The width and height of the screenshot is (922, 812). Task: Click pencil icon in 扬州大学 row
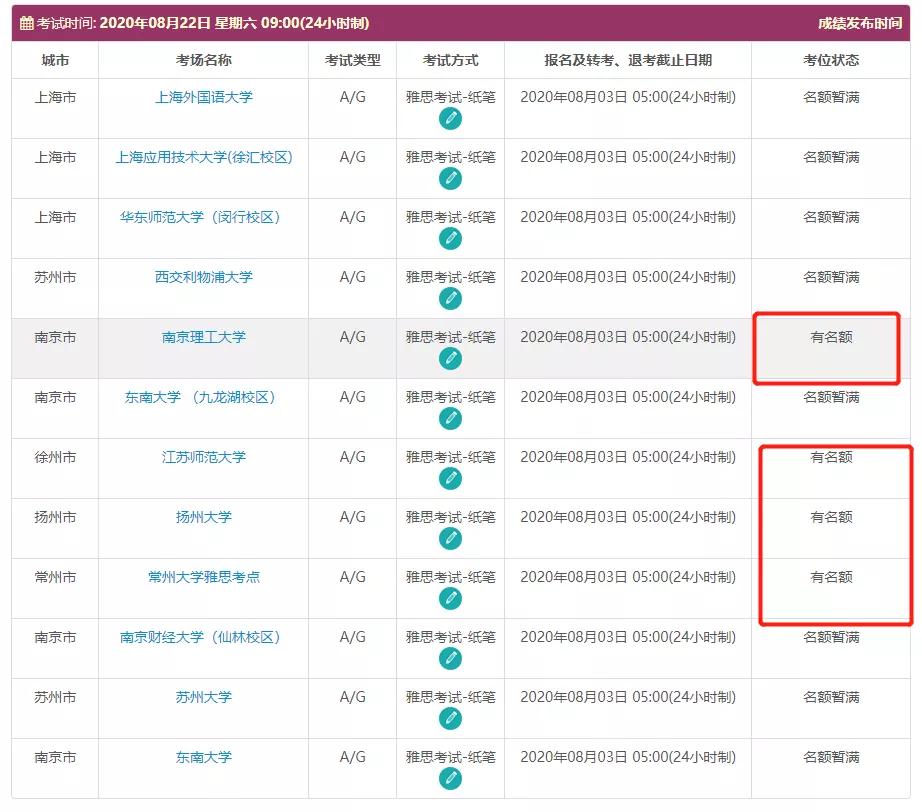click(450, 539)
